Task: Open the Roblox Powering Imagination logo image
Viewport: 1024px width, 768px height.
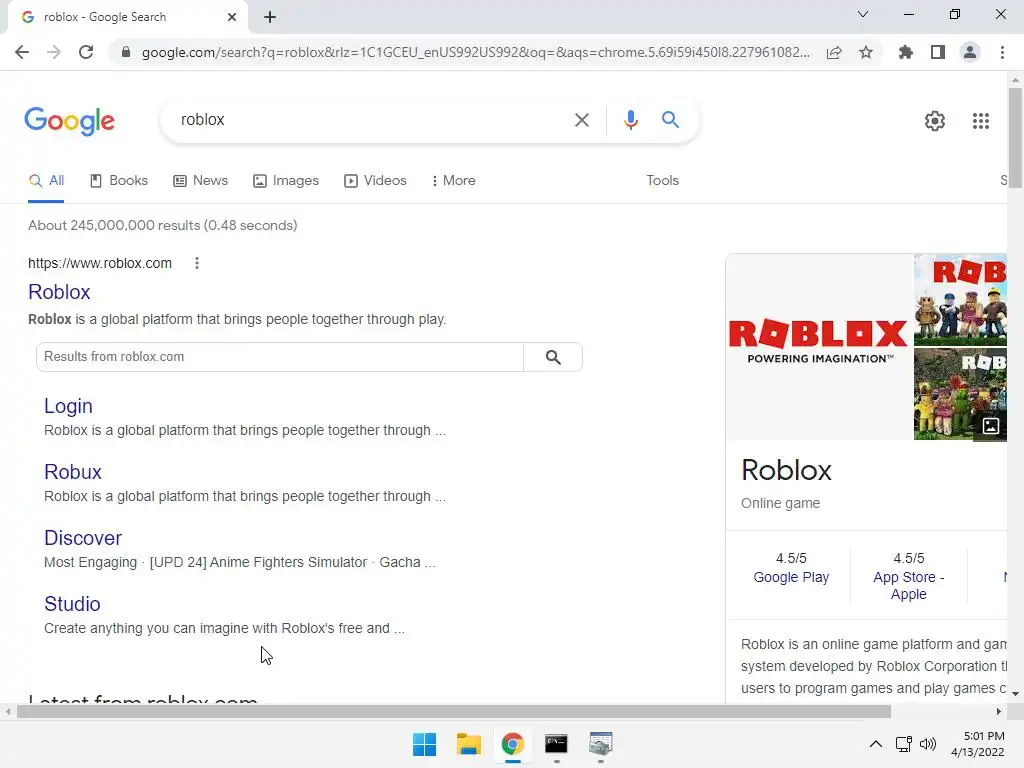Action: pos(819,347)
